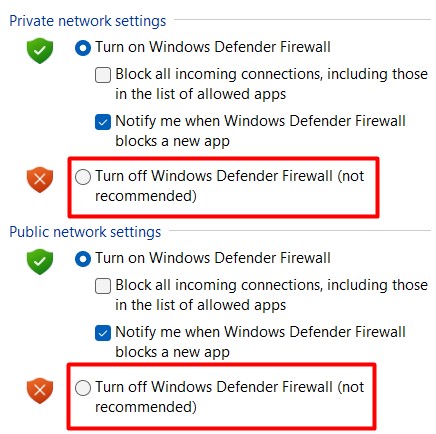436x434 pixels.
Task: Enable Block all incoming connections checkbox for Public
Action: coord(103,286)
